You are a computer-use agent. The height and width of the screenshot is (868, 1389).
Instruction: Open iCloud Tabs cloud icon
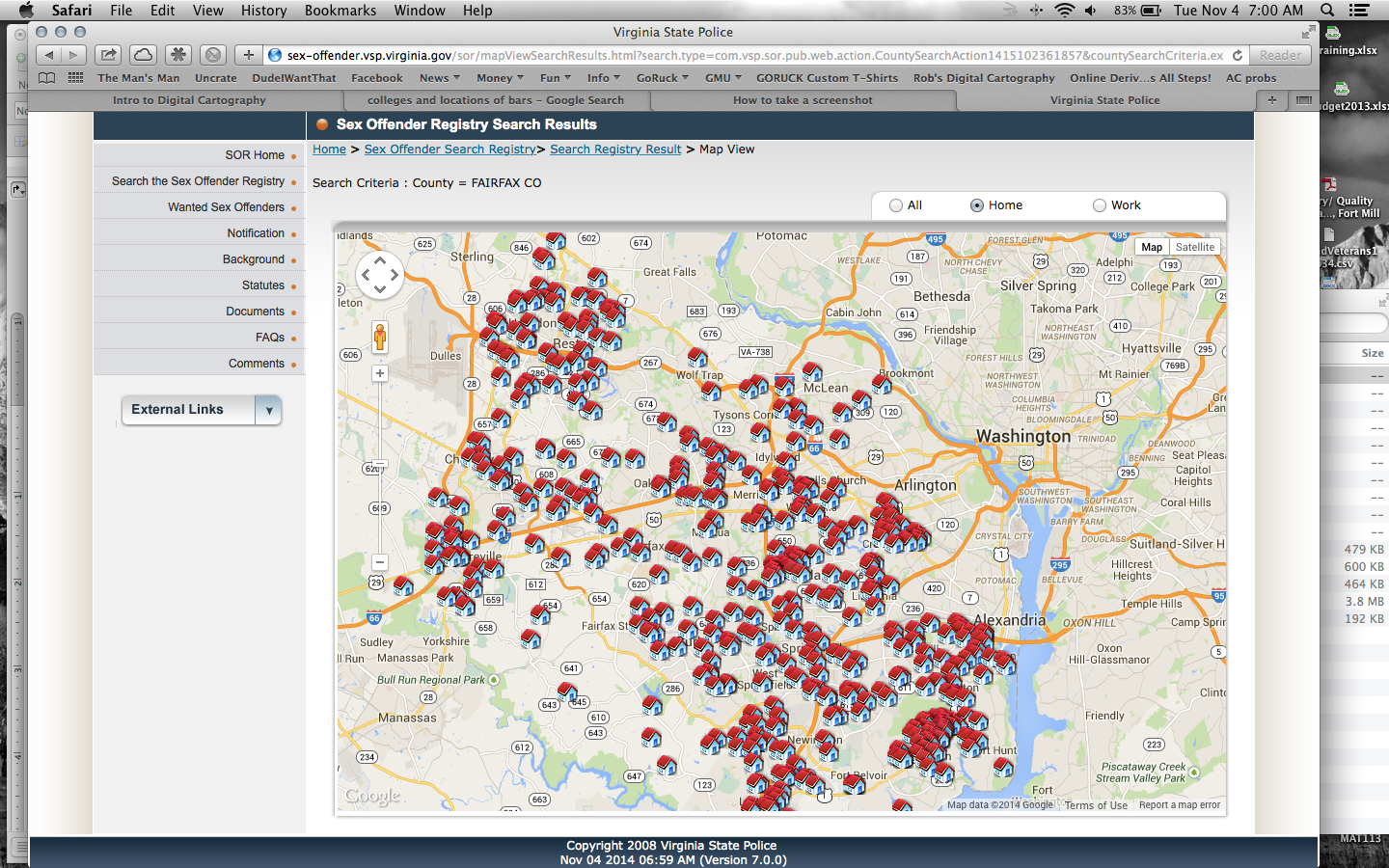click(143, 55)
